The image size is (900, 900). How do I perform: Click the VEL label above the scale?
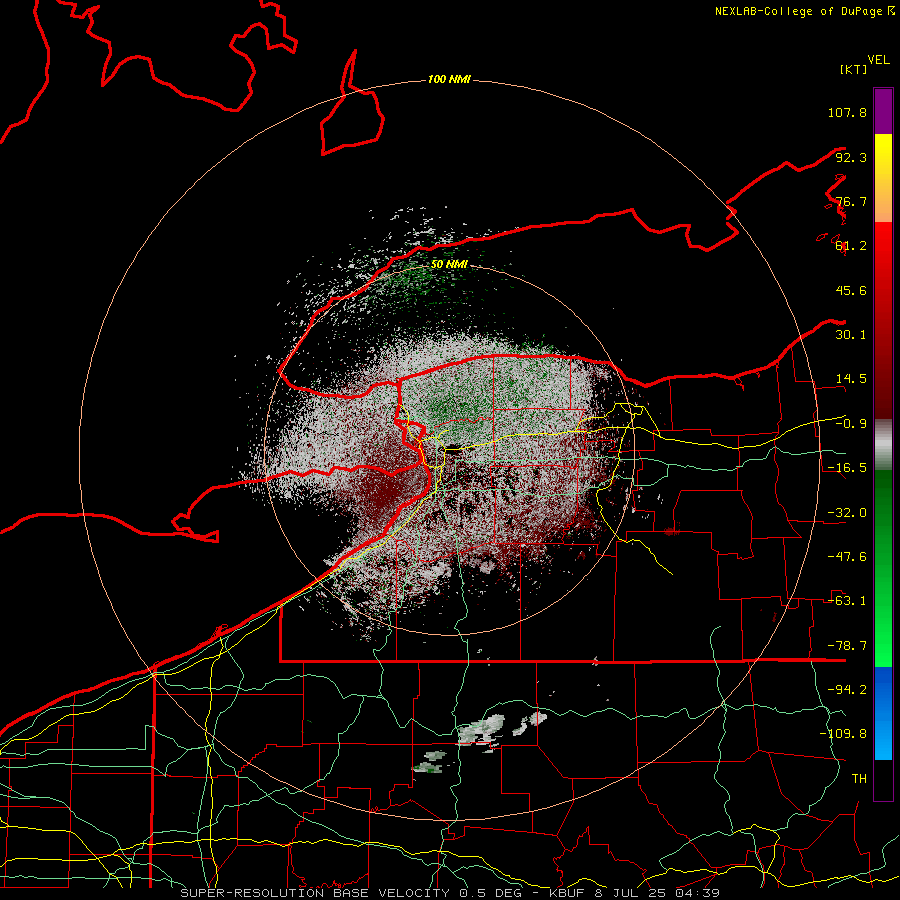pyautogui.click(x=878, y=60)
